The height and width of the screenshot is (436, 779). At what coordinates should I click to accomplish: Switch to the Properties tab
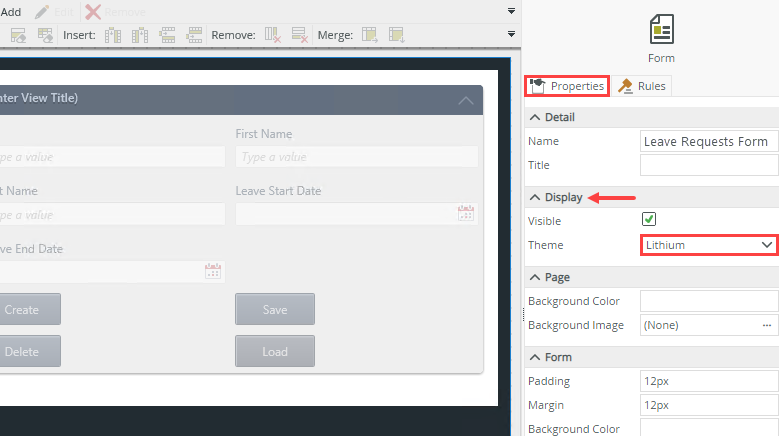(x=567, y=86)
